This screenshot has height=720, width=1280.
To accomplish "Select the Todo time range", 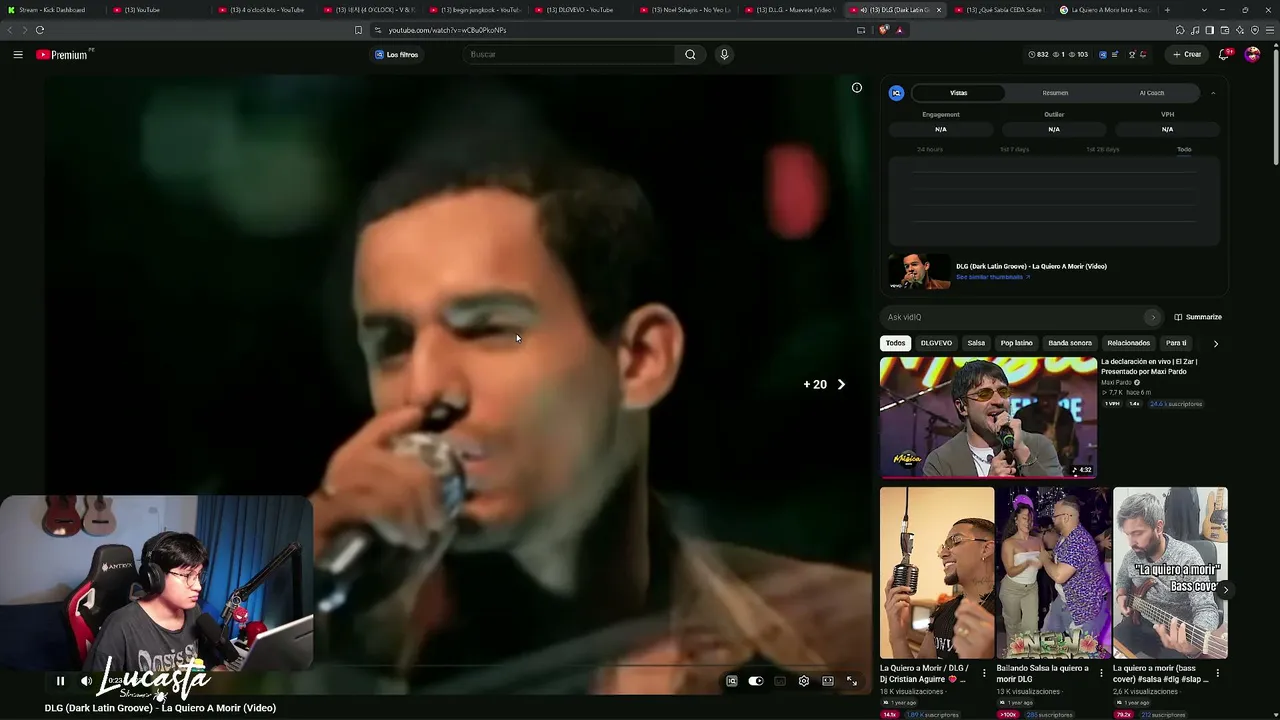I will 1184,149.
